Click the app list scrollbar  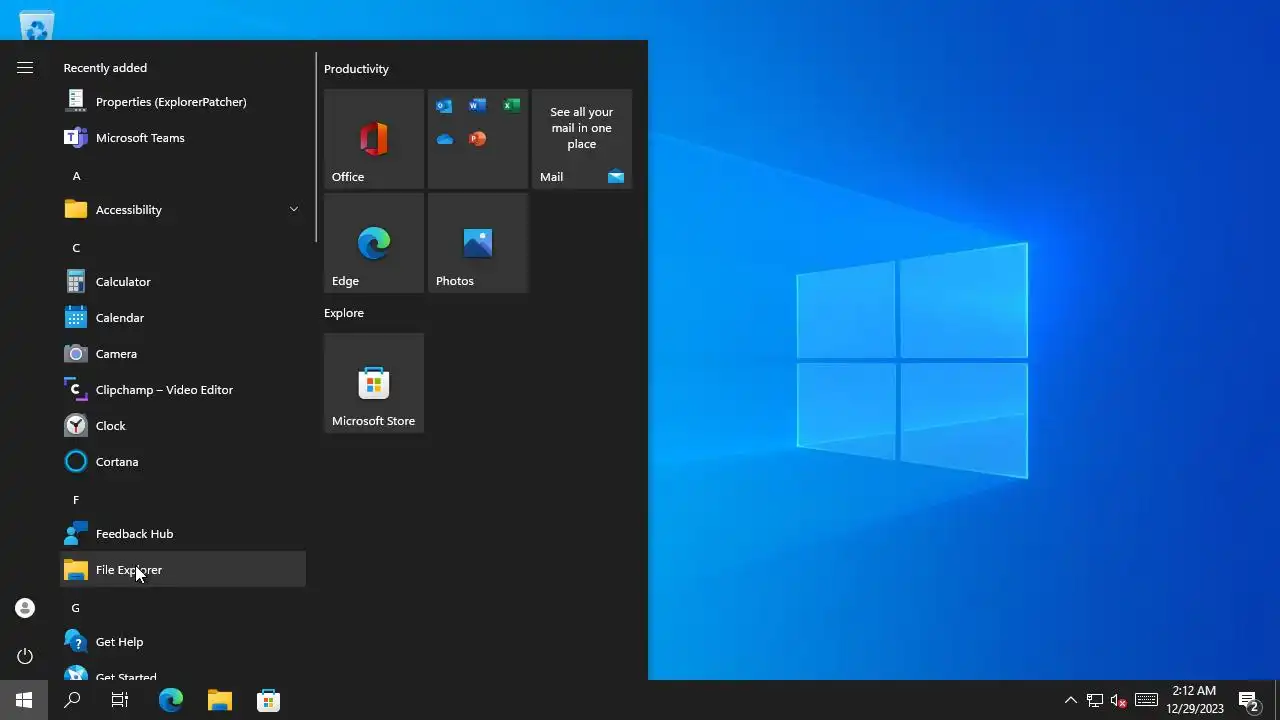click(316, 147)
